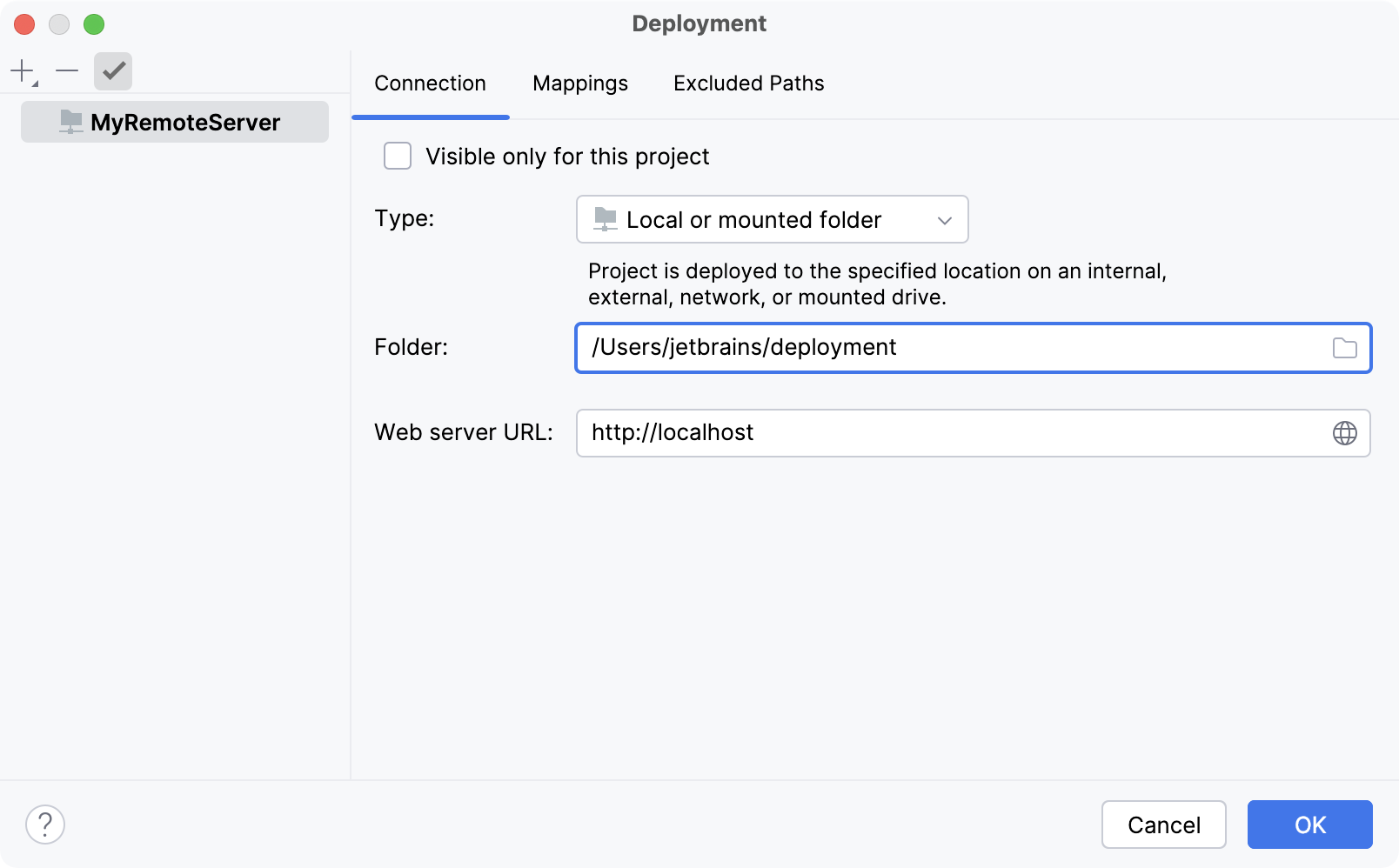This screenshot has height=868, width=1399.
Task: Cancel the Deployment dialog
Action: (1163, 825)
